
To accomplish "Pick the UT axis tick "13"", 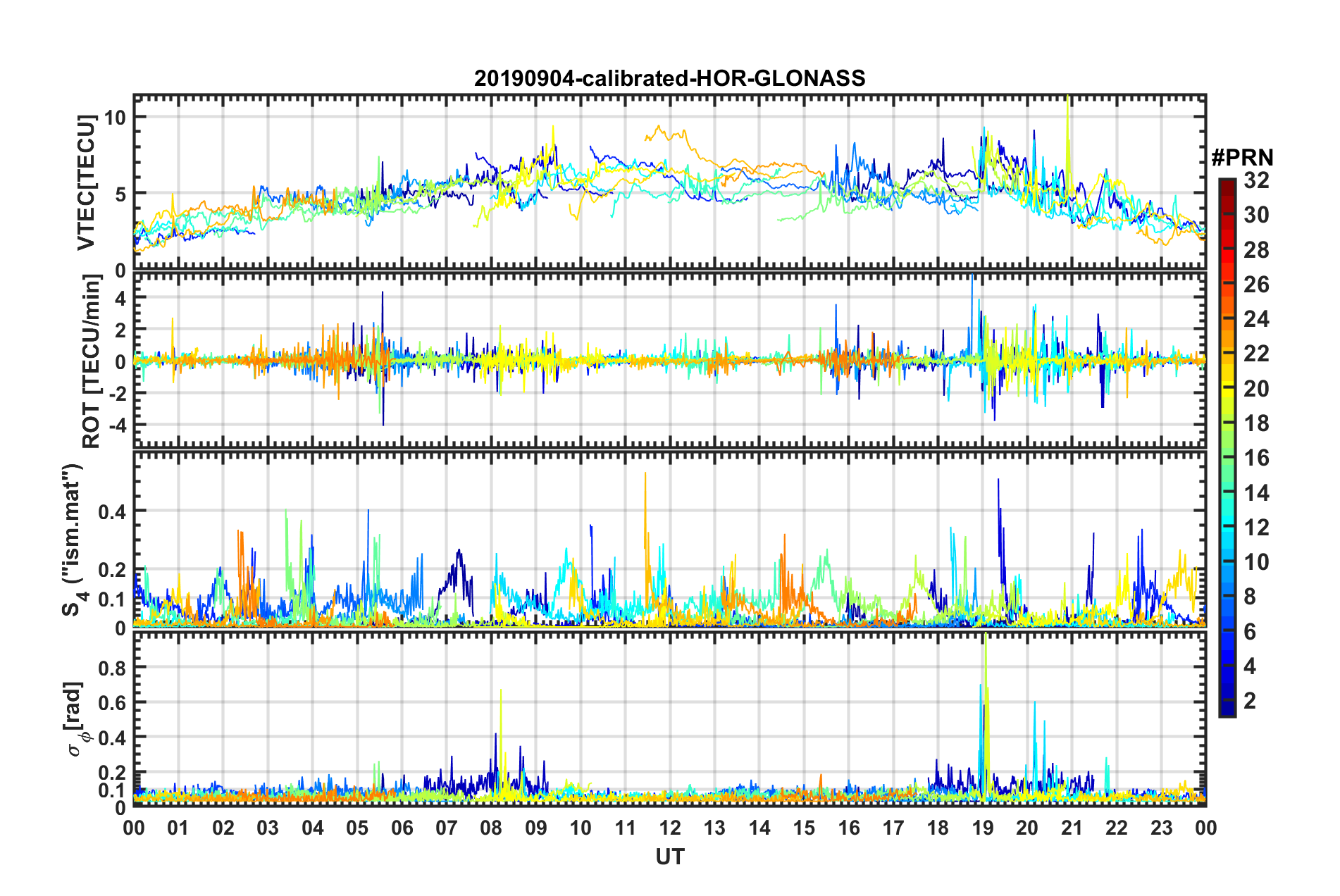I will click(x=714, y=828).
